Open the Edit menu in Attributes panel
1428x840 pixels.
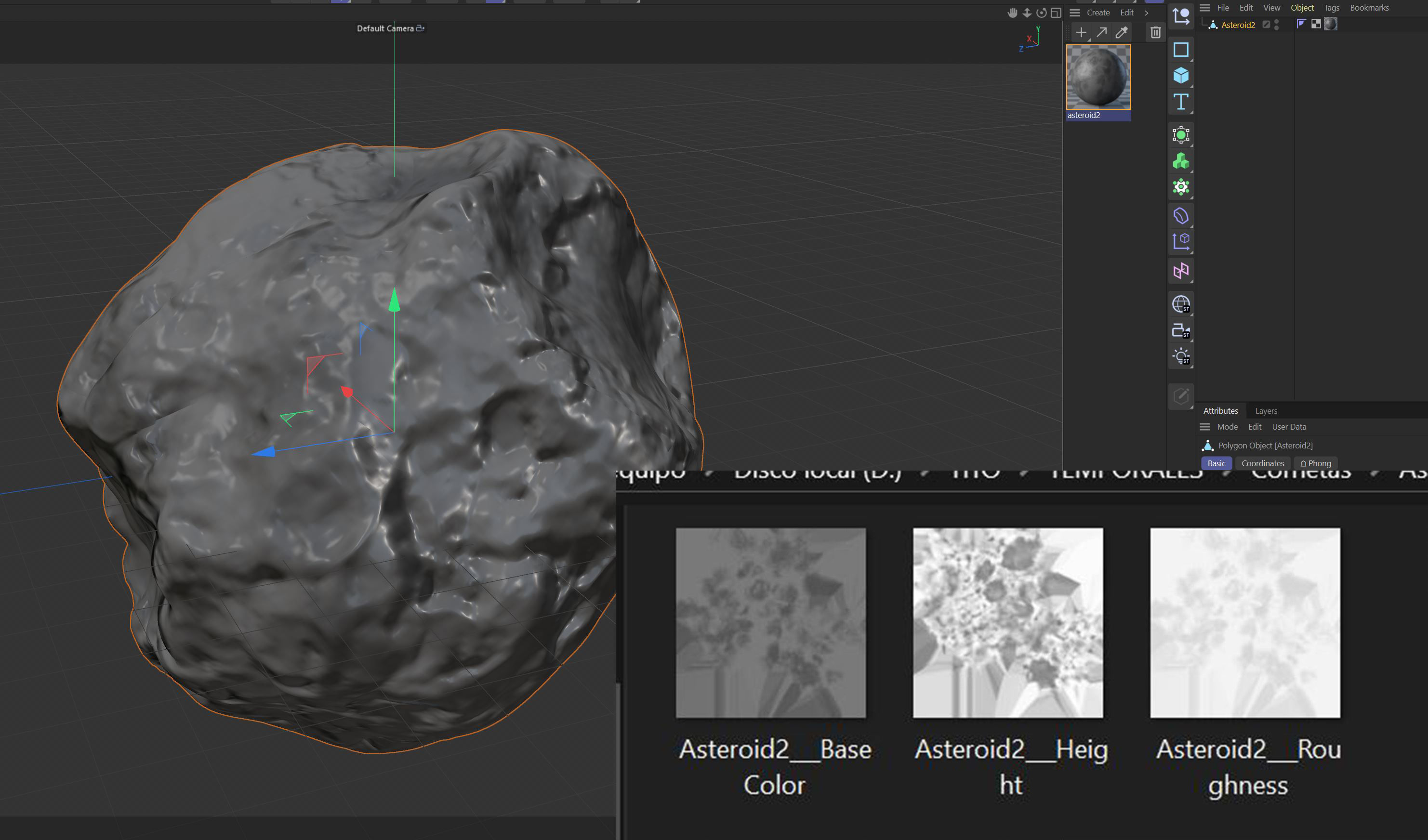tap(1255, 427)
